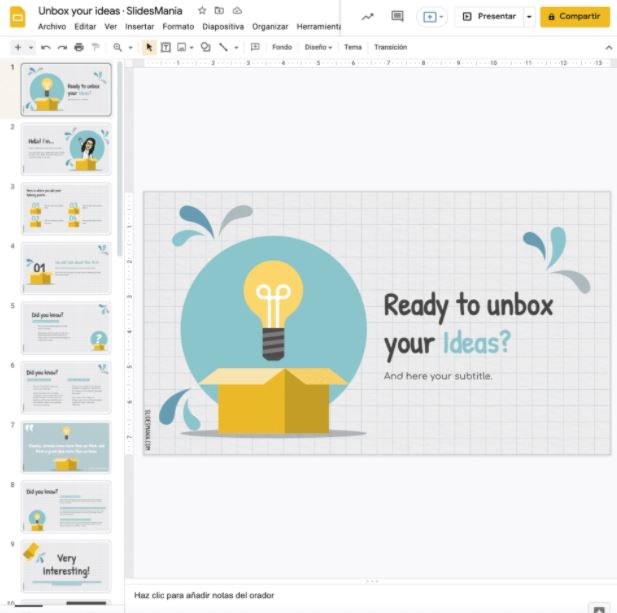This screenshot has height=613, width=617.
Task: Insert a text box
Action: click(166, 48)
